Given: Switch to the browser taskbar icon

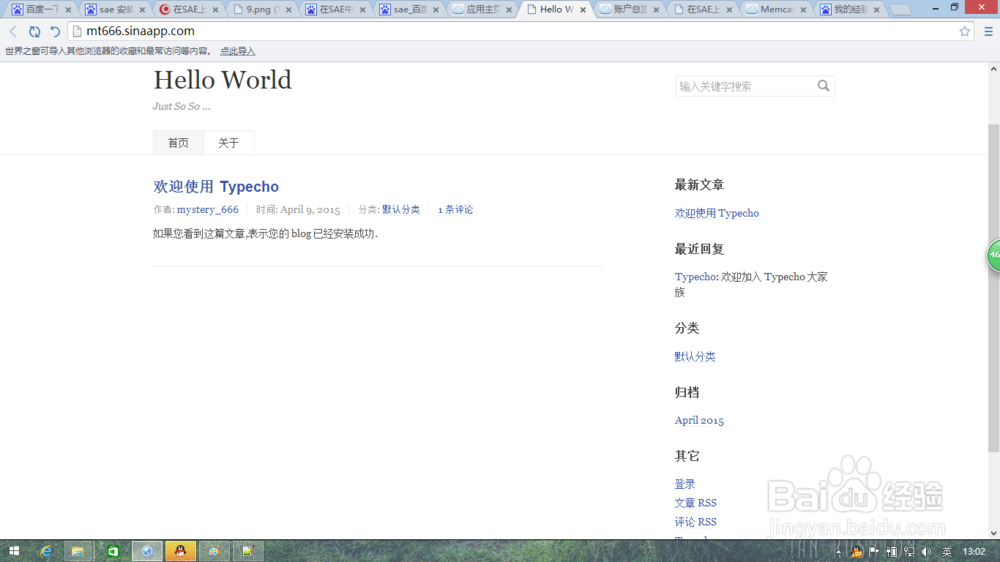Looking at the screenshot, I should (x=147, y=551).
